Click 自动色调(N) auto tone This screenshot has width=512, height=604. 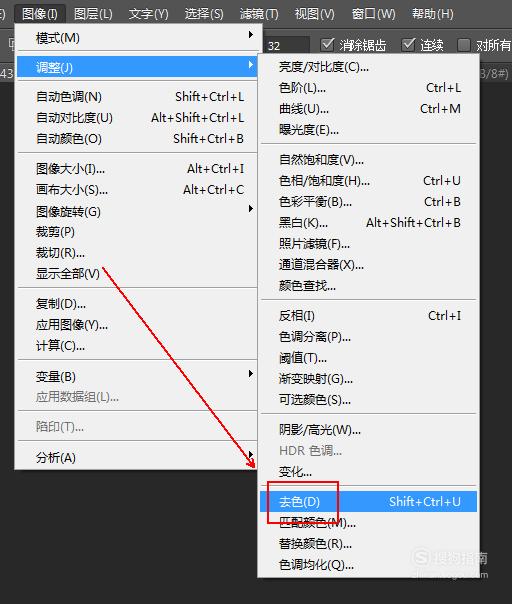click(x=137, y=96)
